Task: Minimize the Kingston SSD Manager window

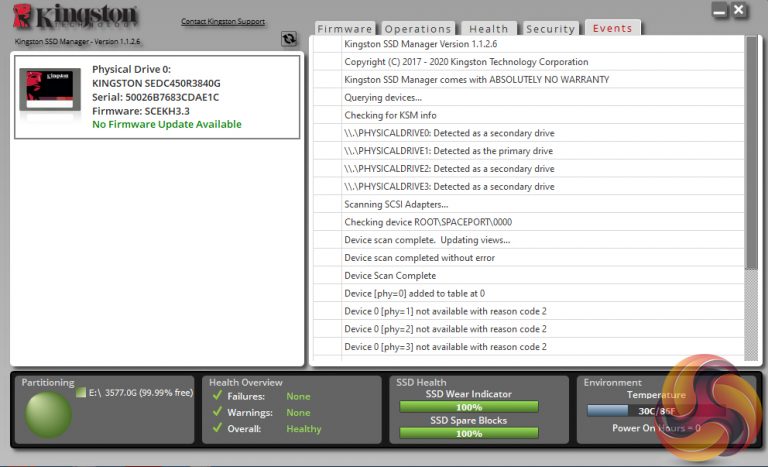Action: point(720,11)
